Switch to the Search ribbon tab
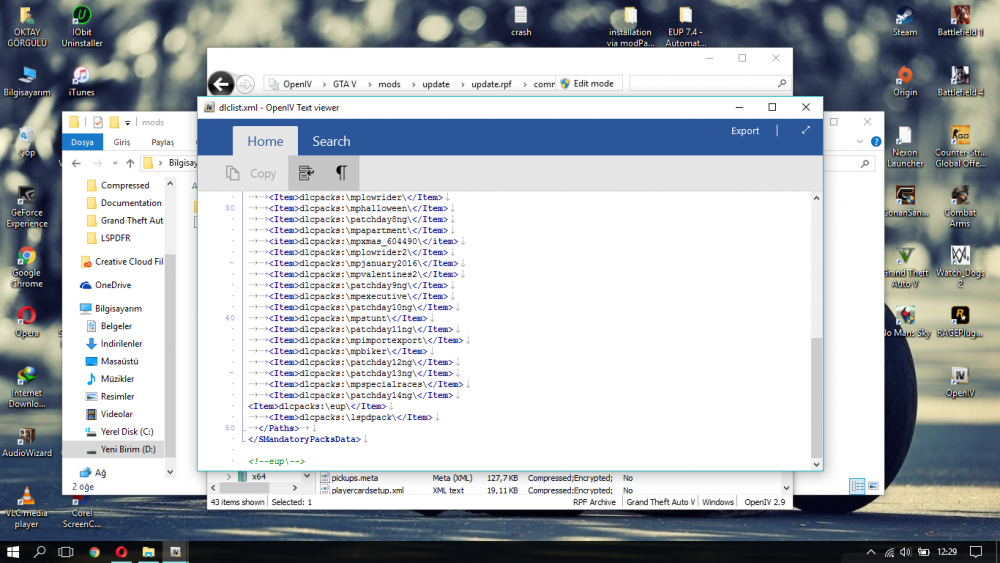This screenshot has width=1000, height=563. (331, 142)
